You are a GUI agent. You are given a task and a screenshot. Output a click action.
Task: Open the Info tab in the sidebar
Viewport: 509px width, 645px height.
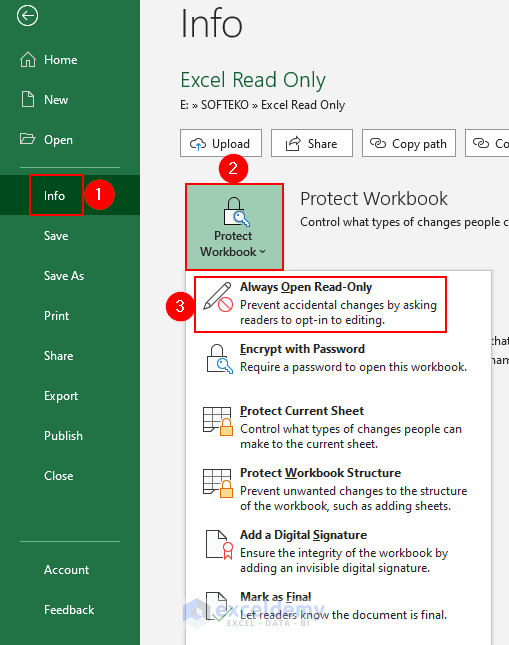pos(70,195)
